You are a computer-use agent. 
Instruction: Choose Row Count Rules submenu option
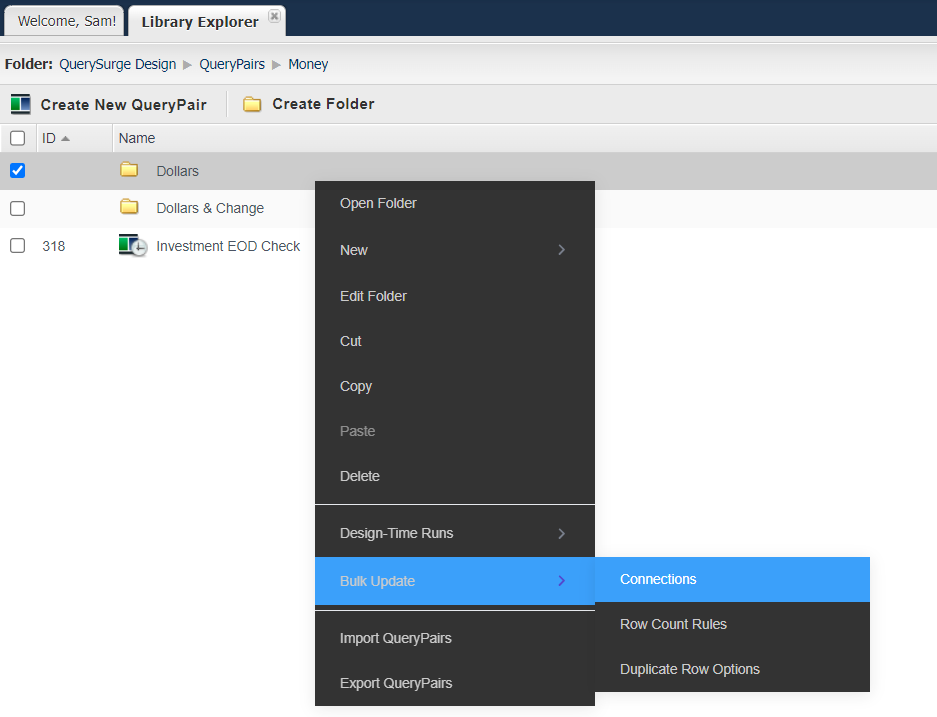[x=732, y=624]
